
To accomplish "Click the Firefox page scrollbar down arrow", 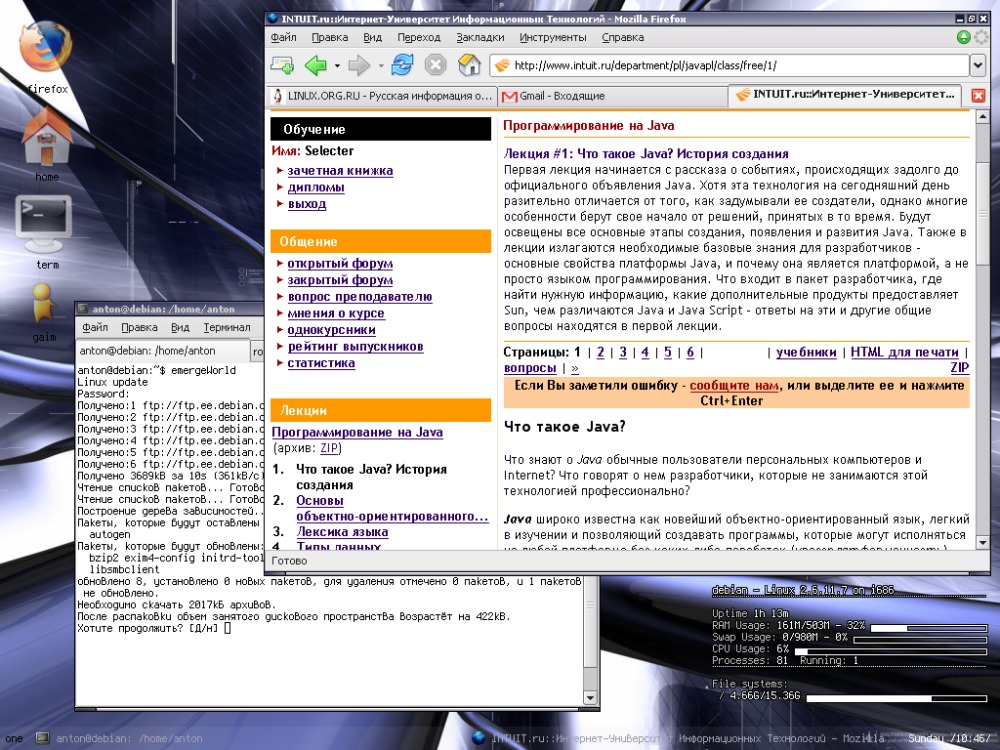I will click(982, 543).
